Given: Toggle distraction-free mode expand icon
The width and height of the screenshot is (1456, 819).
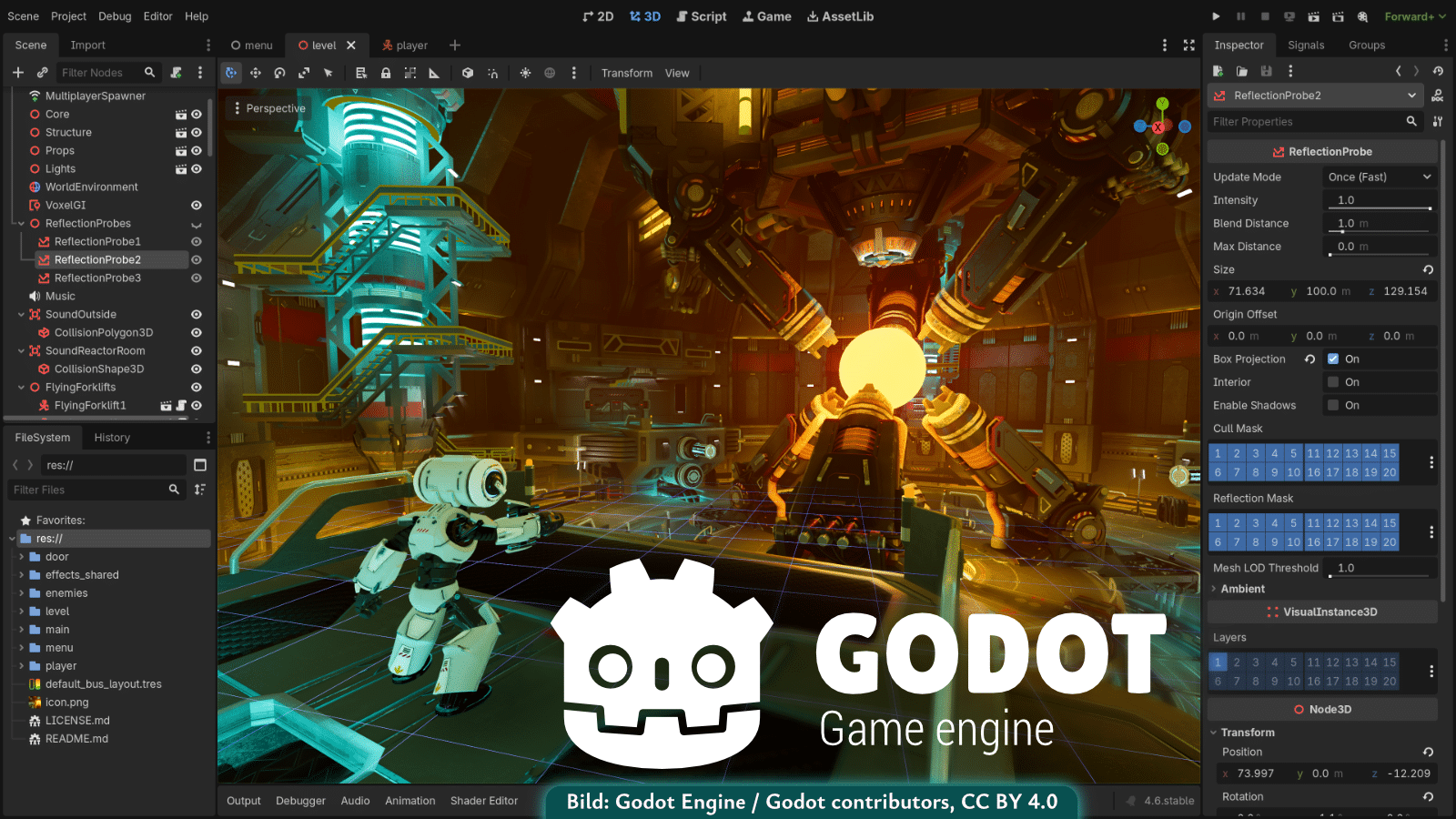Looking at the screenshot, I should (x=1188, y=45).
